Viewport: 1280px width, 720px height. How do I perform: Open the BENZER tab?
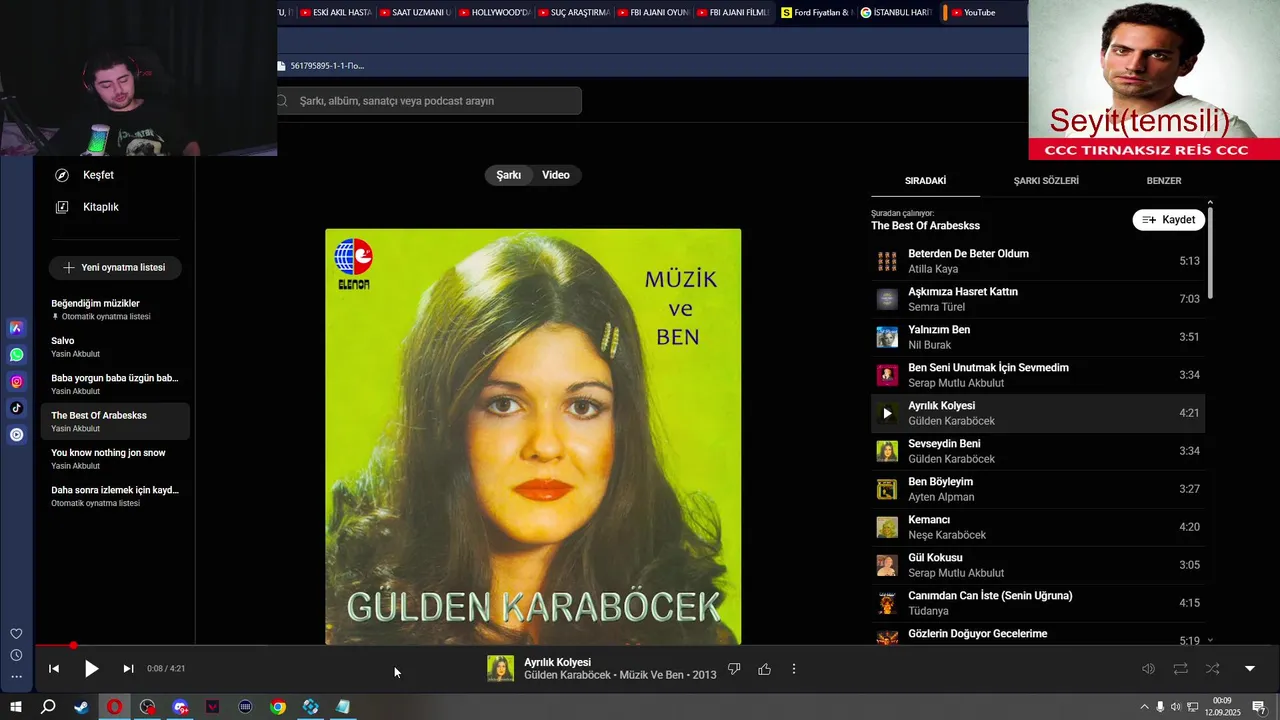click(x=1164, y=181)
